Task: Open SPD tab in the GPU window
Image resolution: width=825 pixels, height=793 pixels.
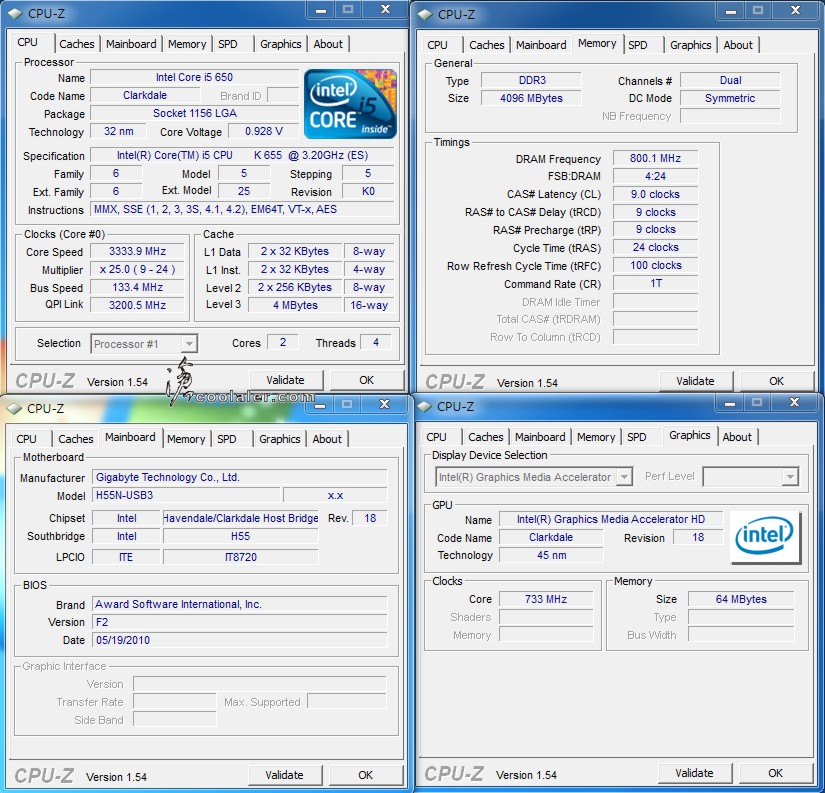Action: click(637, 437)
